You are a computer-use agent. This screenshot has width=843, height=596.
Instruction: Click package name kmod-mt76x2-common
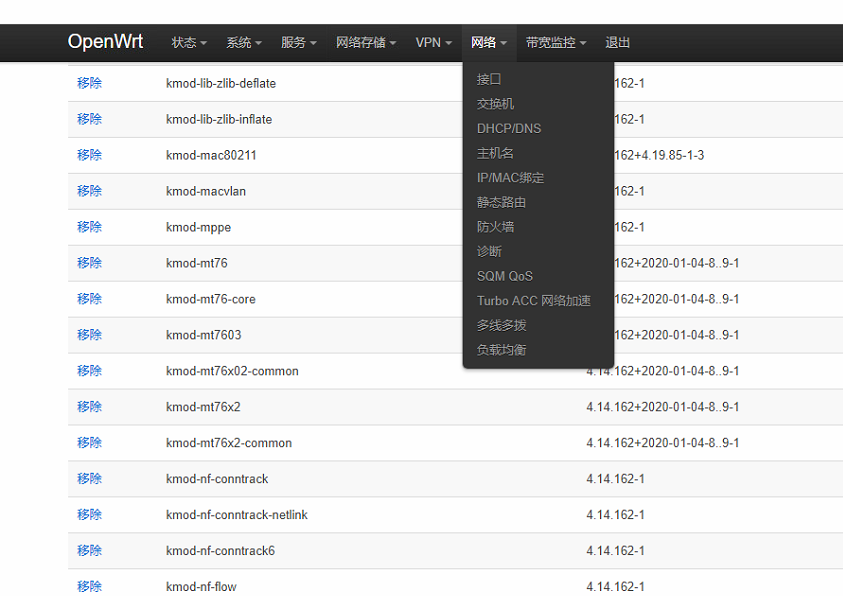pos(229,443)
